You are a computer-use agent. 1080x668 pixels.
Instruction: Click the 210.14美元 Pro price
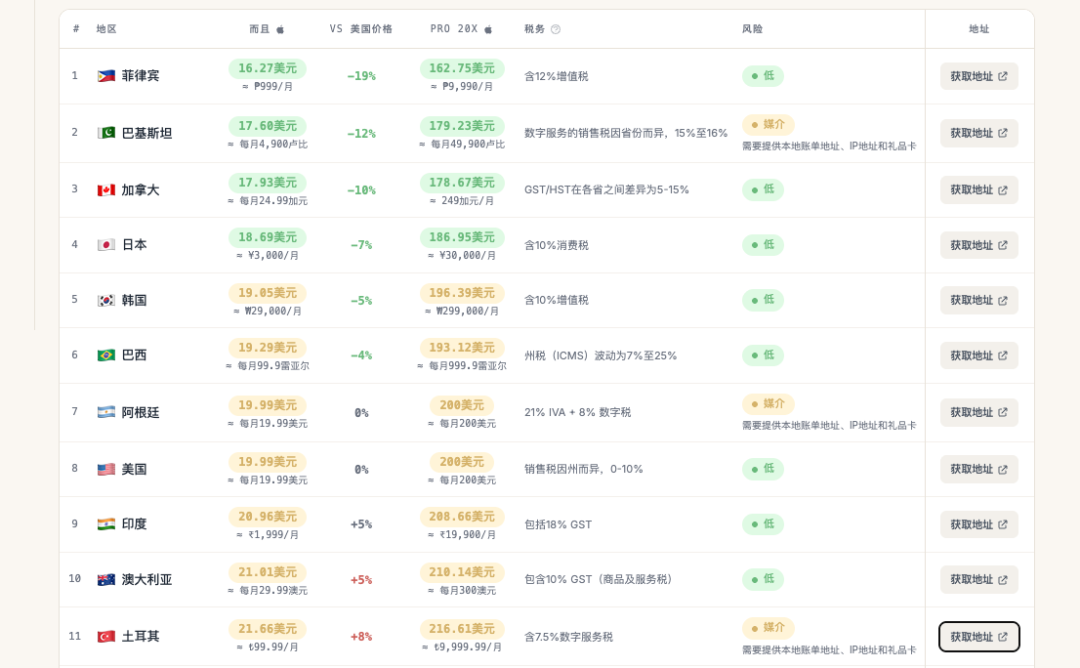[x=462, y=572]
